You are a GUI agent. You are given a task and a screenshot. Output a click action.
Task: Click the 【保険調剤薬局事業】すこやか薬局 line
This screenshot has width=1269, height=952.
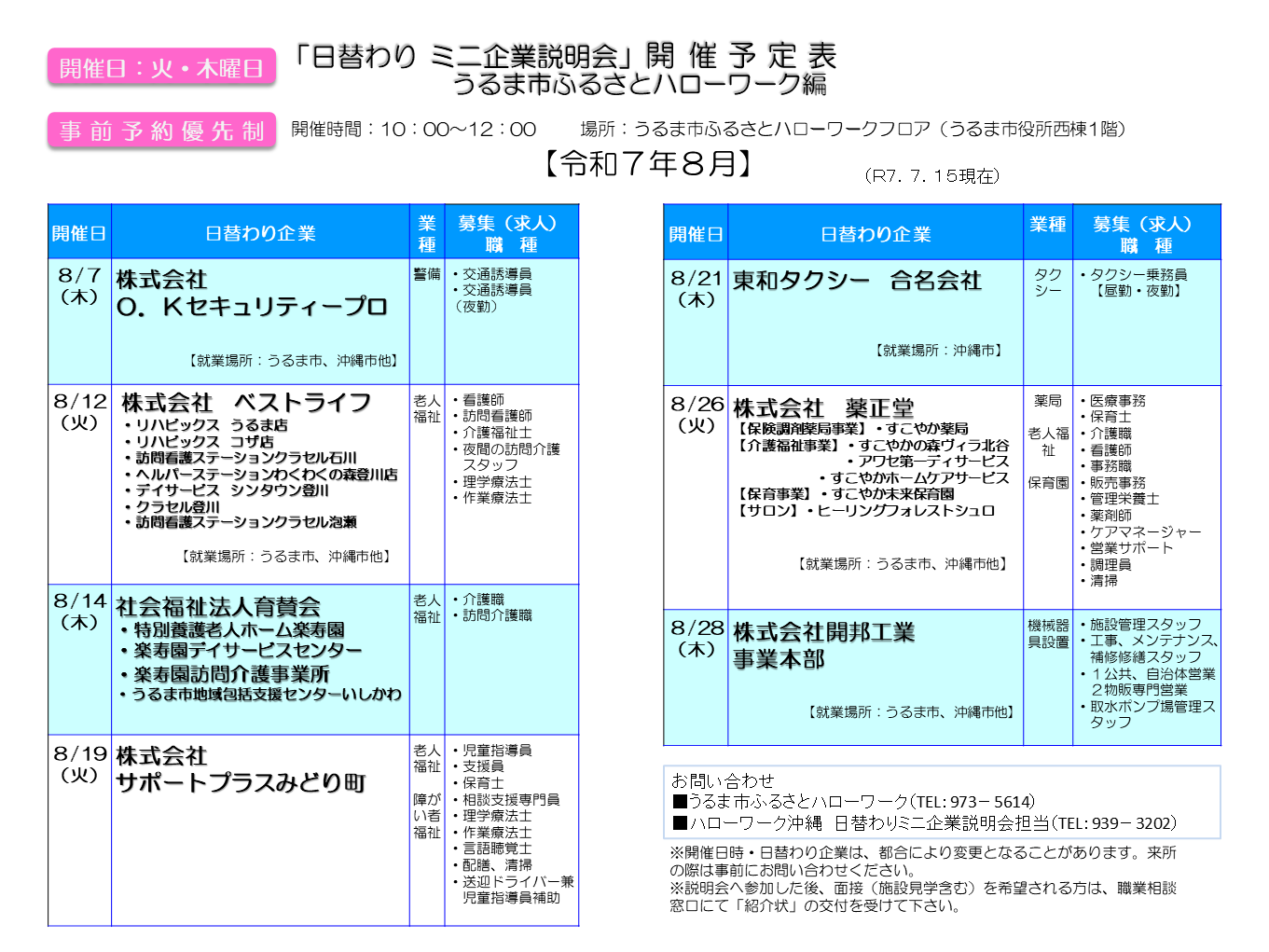[x=852, y=429]
